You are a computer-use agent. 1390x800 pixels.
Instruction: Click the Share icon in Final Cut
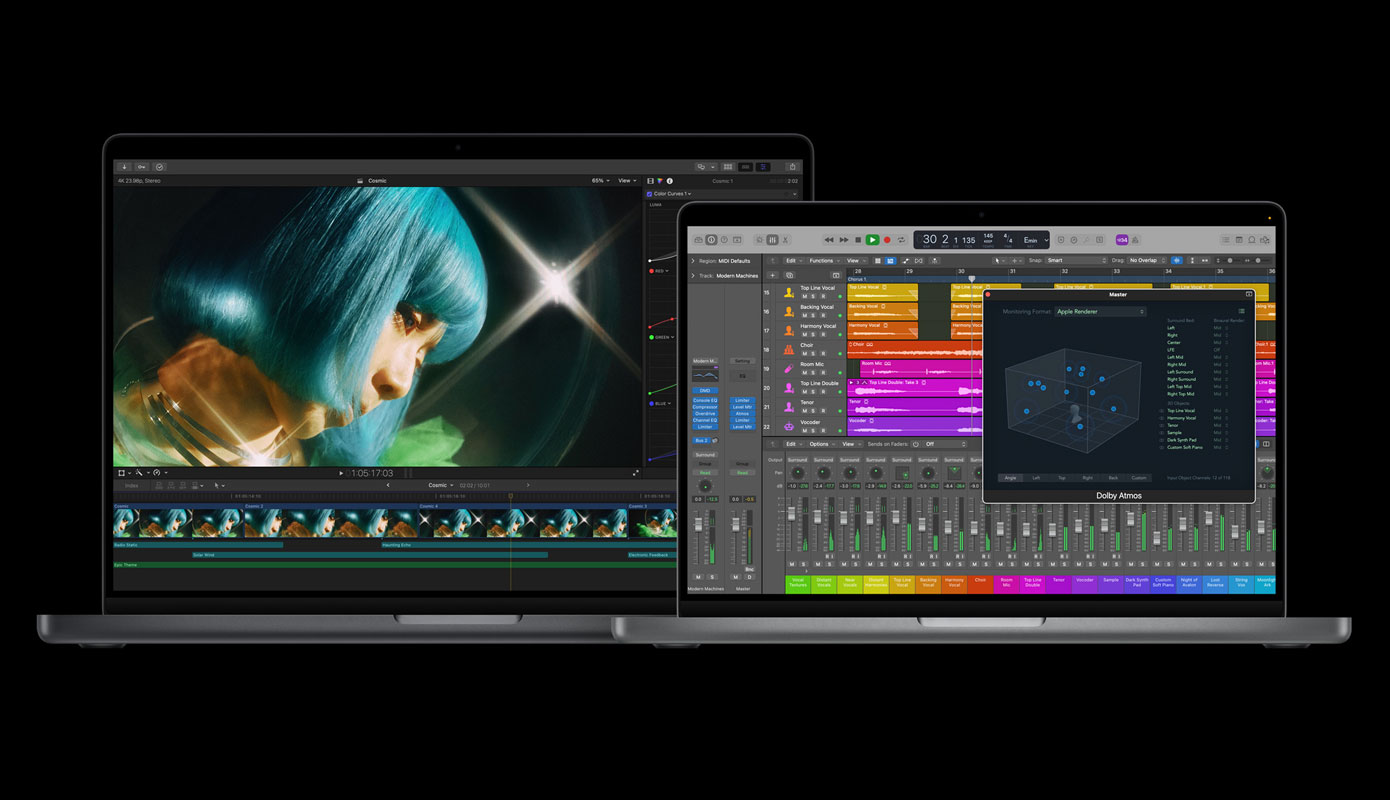click(792, 167)
